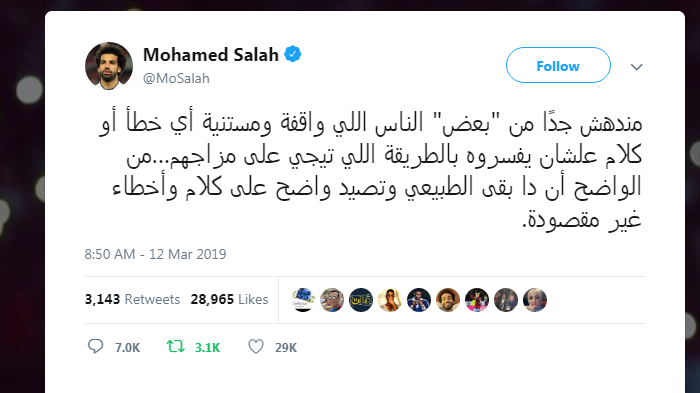Image resolution: width=700 pixels, height=393 pixels.
Task: View the 28,965 Likes list
Action: [229, 299]
